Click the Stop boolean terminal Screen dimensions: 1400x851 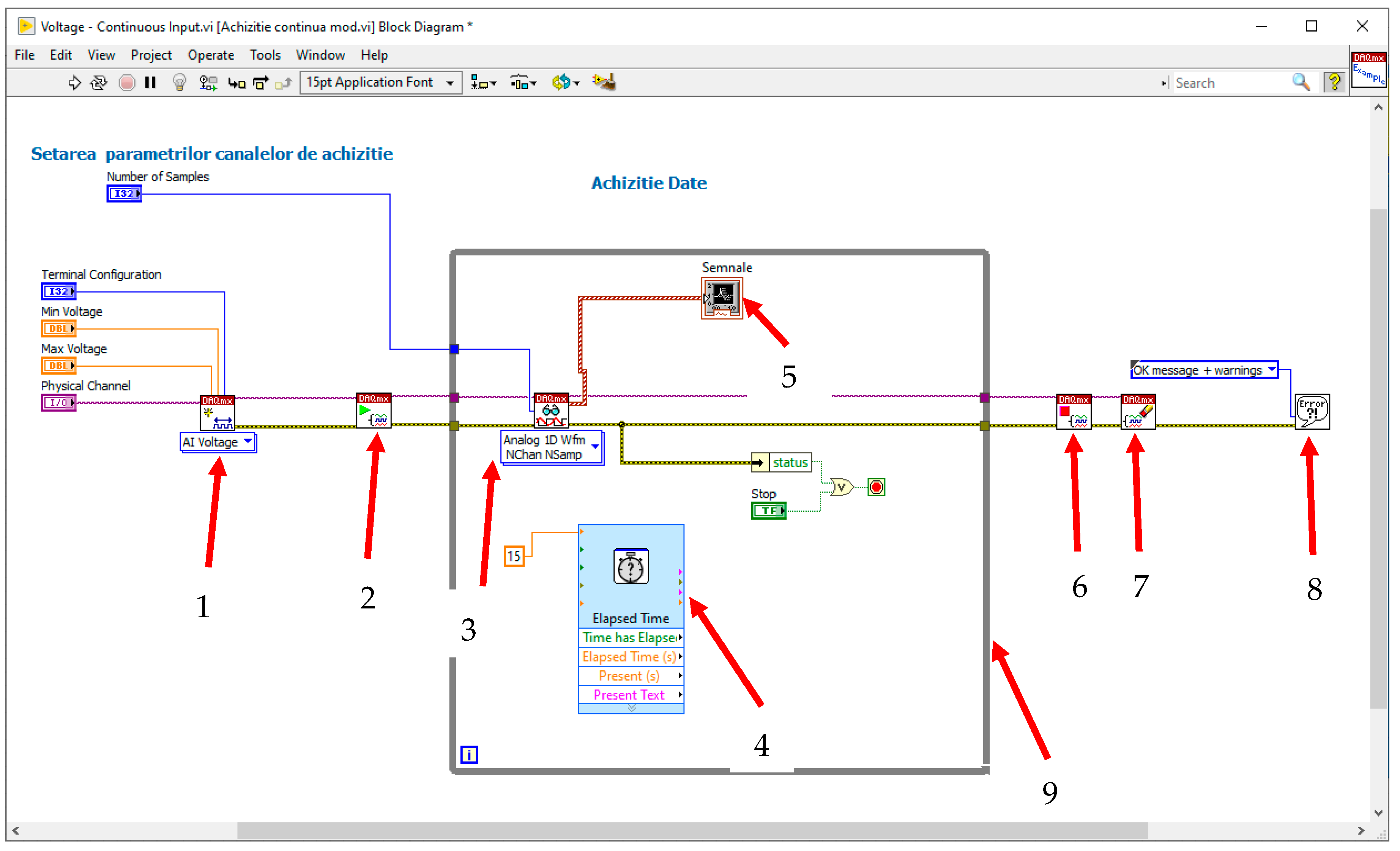coord(768,511)
